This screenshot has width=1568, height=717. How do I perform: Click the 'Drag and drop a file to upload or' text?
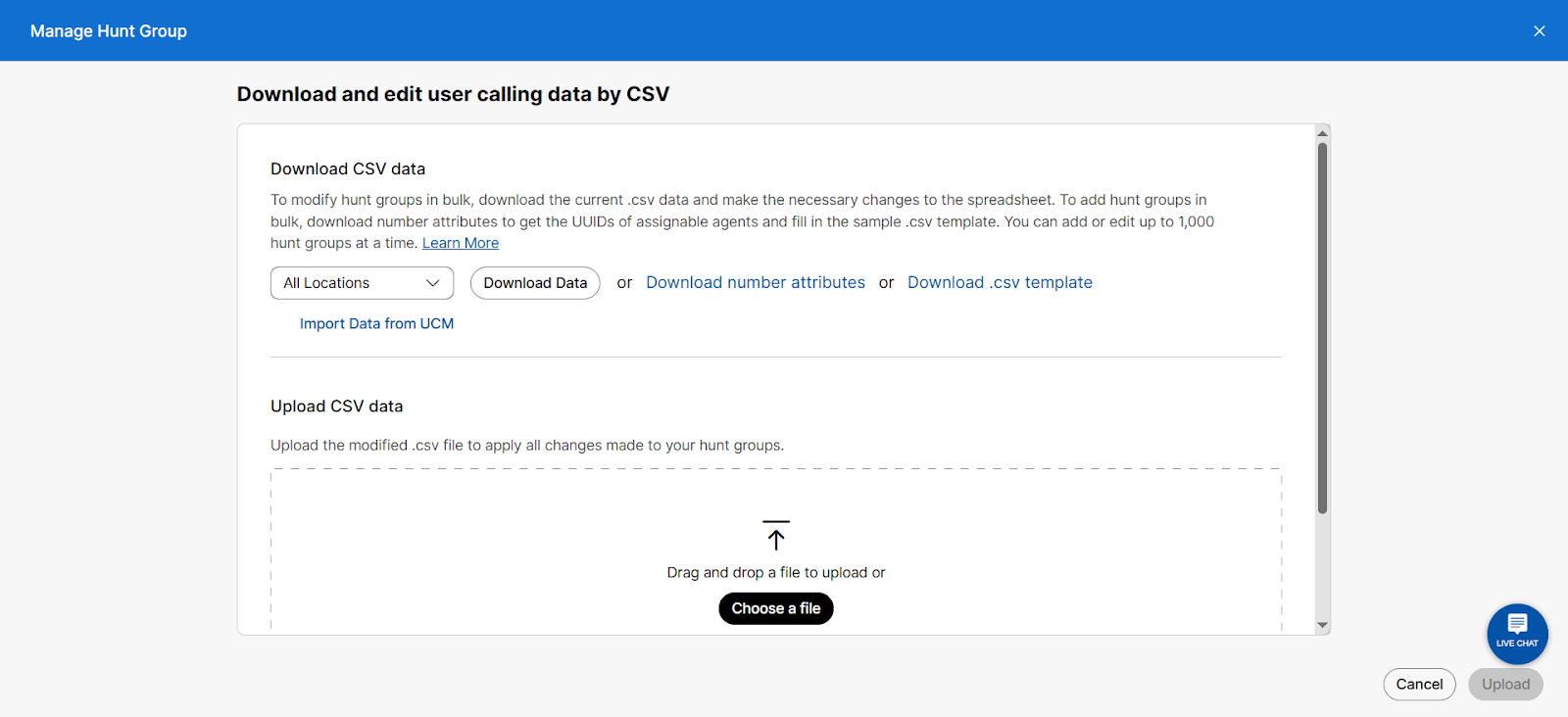pyautogui.click(x=776, y=572)
